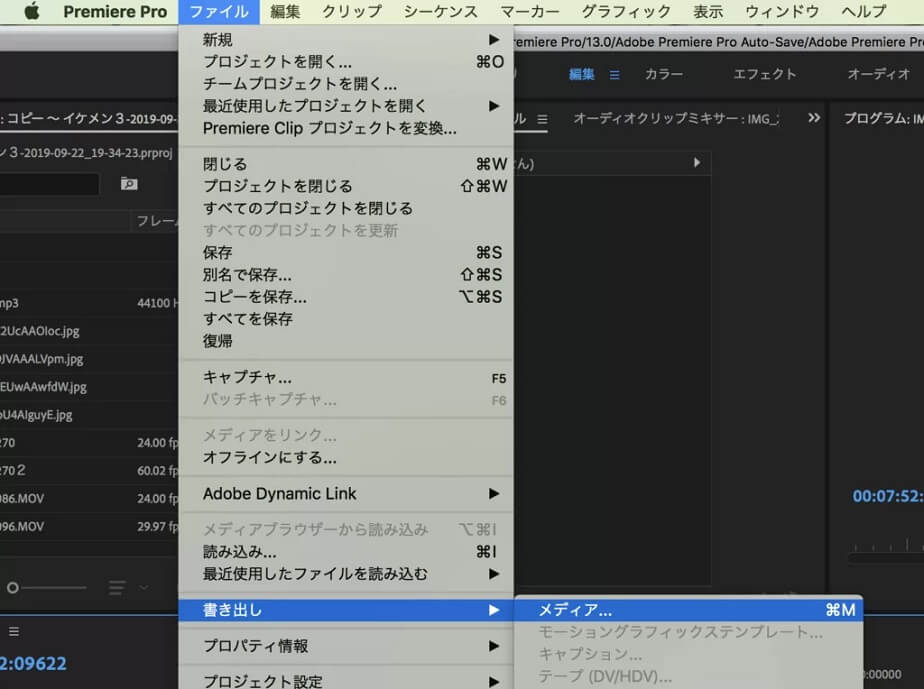
Task: Show hidden panel tabs with double-chevron icon
Action: [814, 118]
